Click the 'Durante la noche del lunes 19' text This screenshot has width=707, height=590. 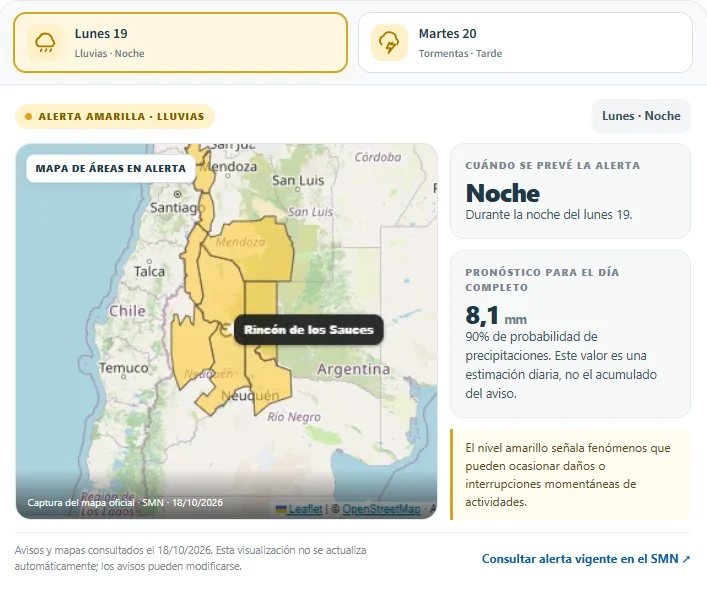pyautogui.click(x=549, y=215)
